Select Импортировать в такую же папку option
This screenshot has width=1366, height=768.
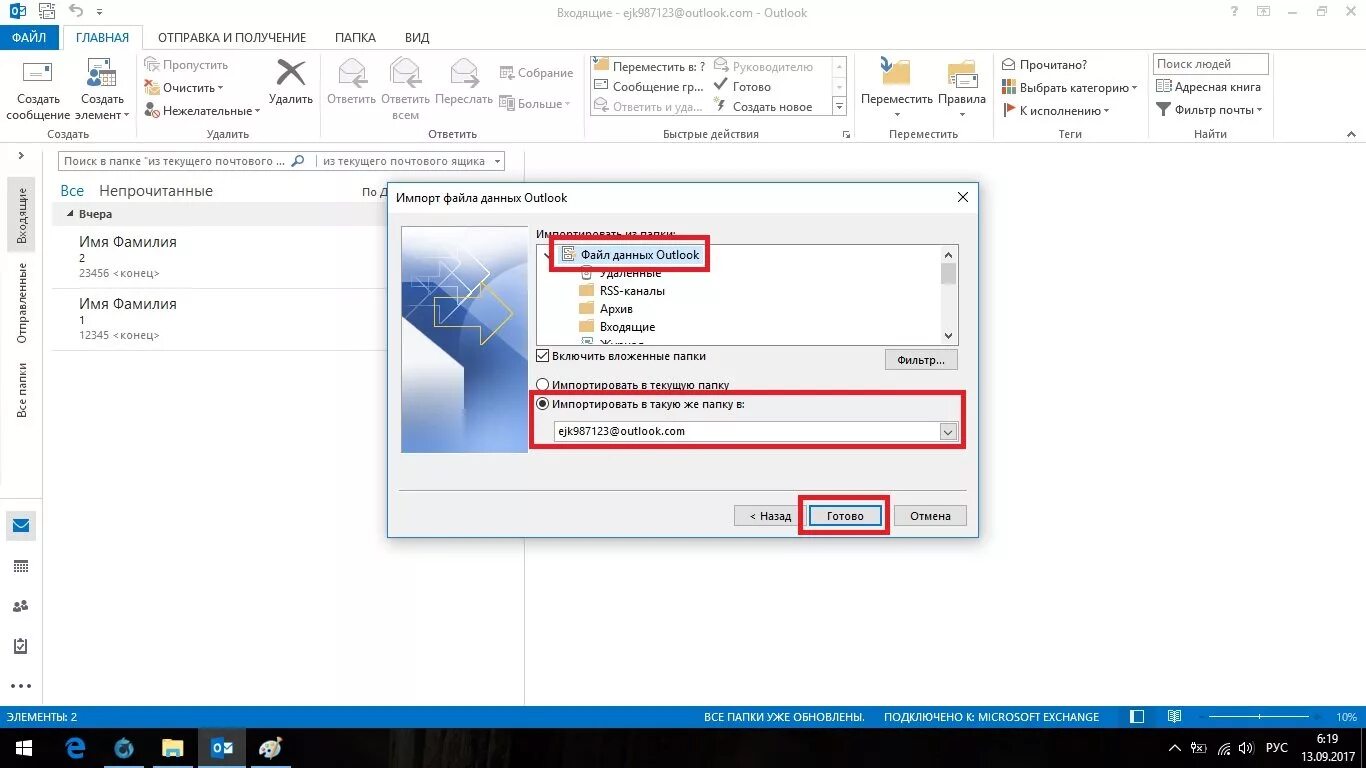click(x=543, y=404)
